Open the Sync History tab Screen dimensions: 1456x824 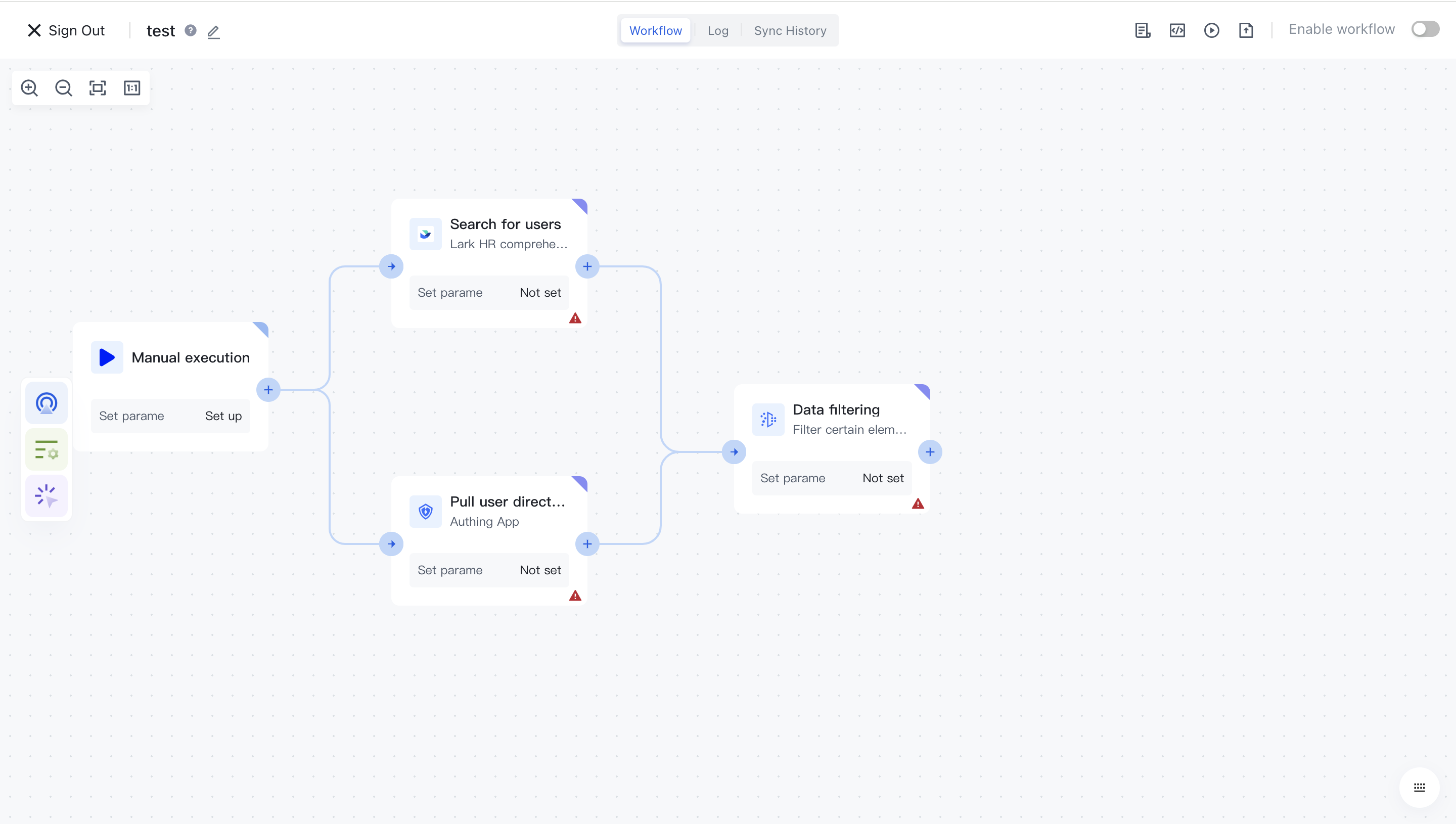789,30
